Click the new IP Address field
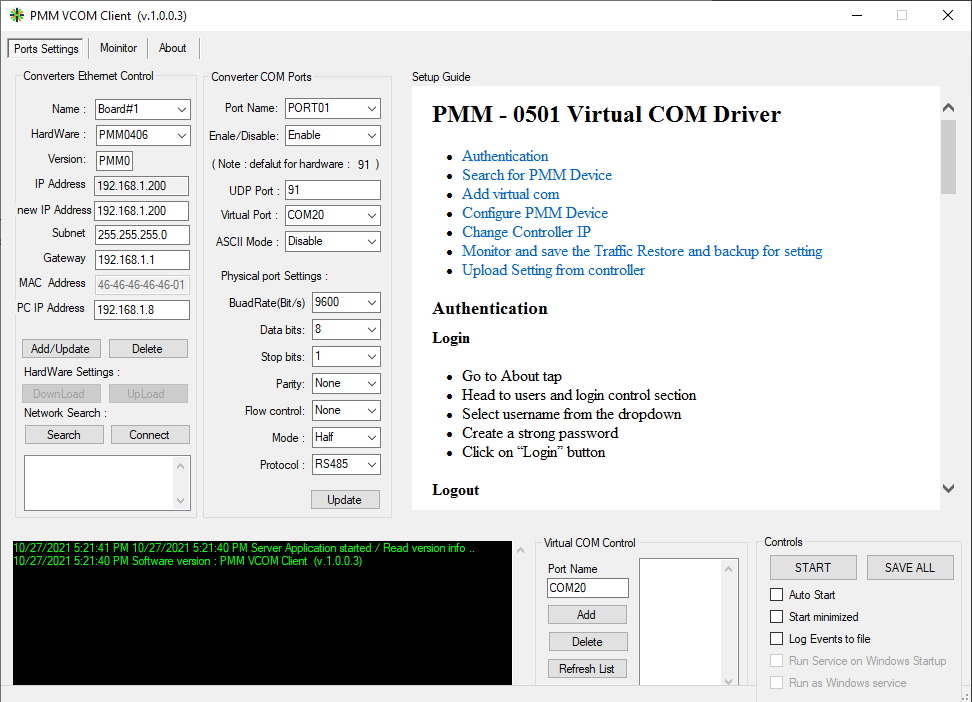The image size is (972, 702). click(141, 211)
